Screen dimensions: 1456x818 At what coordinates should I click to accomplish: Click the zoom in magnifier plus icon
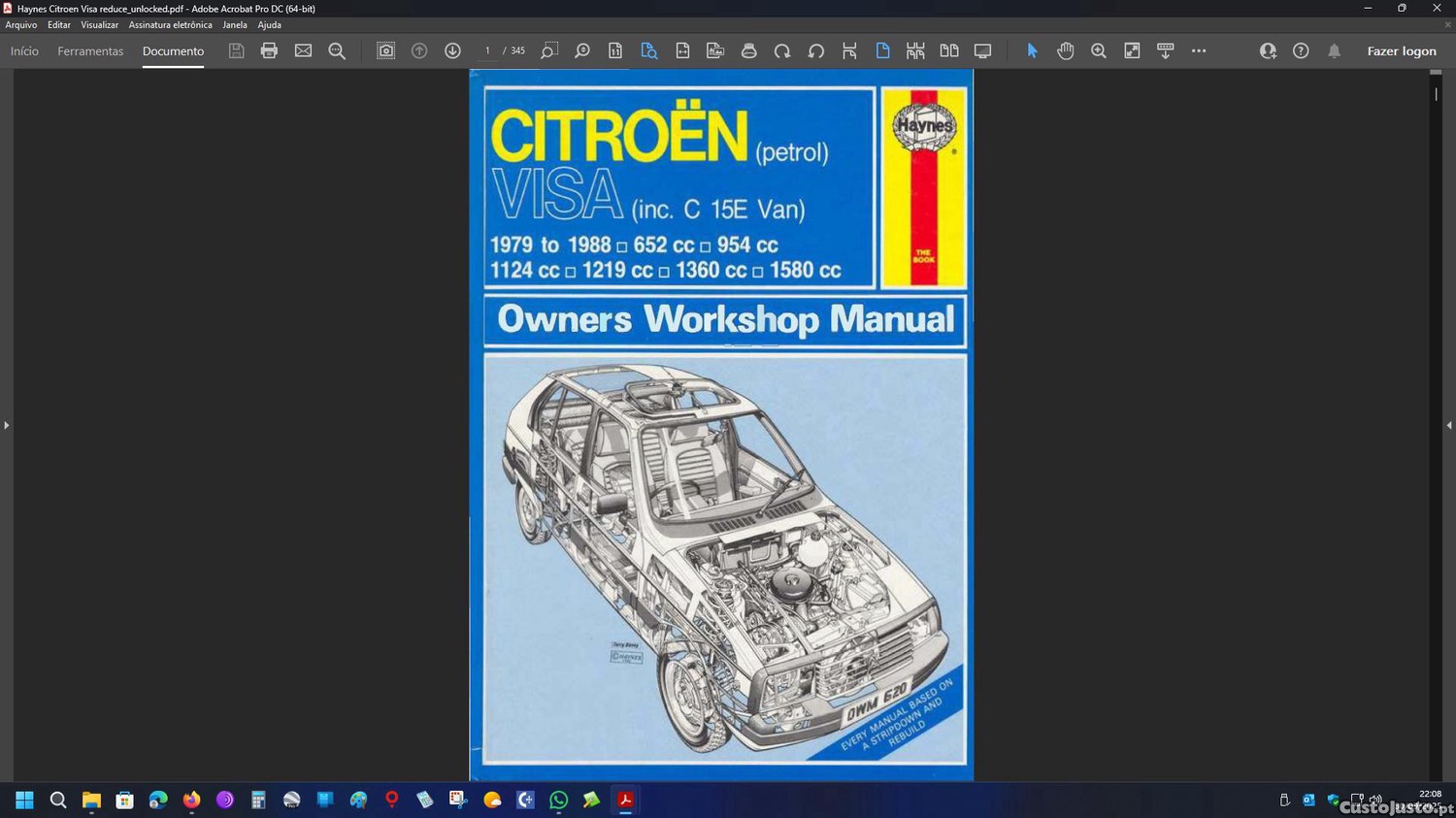[x=1098, y=51]
